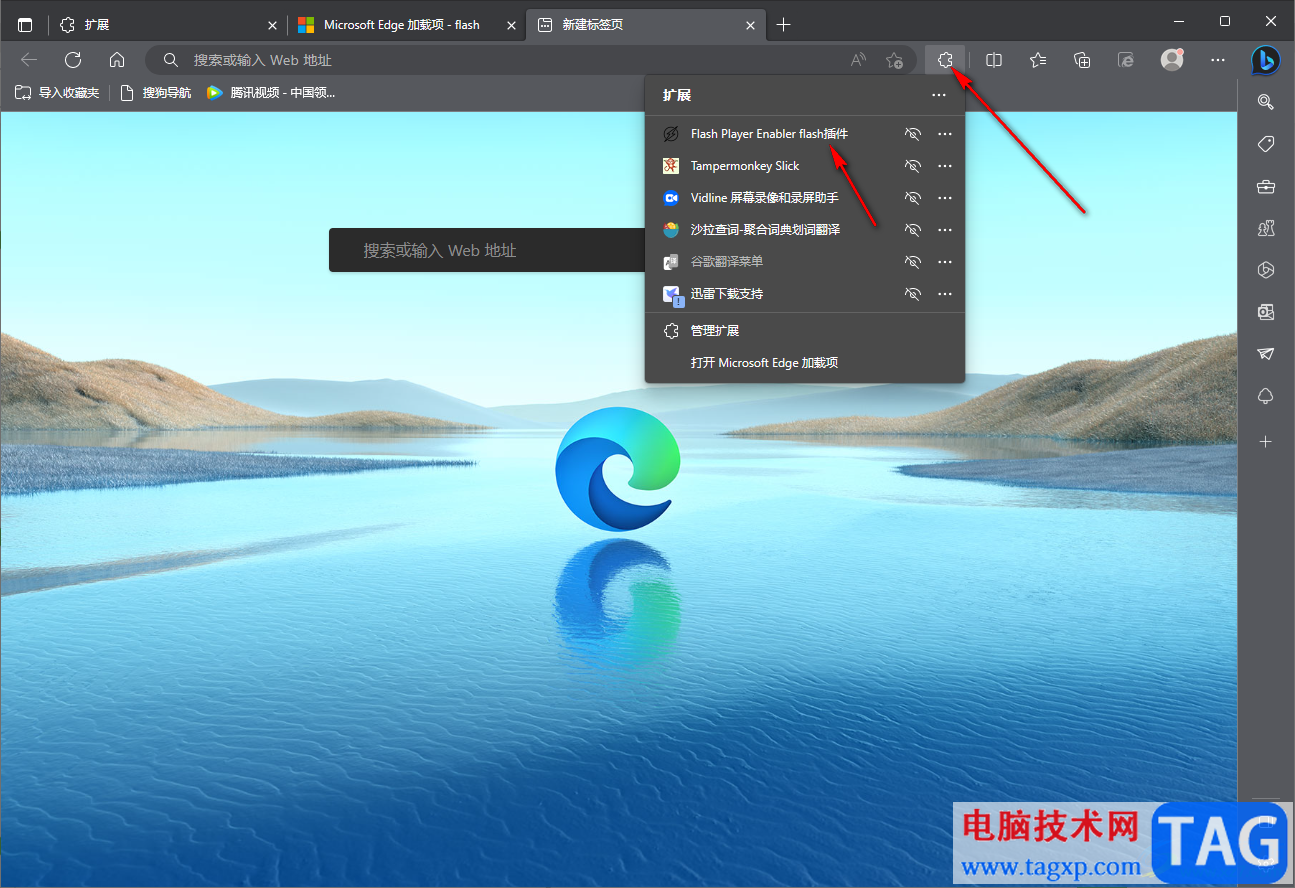The height and width of the screenshot is (888, 1295).
Task: Open the Extensions puzzle icon in toolbar
Action: click(944, 60)
